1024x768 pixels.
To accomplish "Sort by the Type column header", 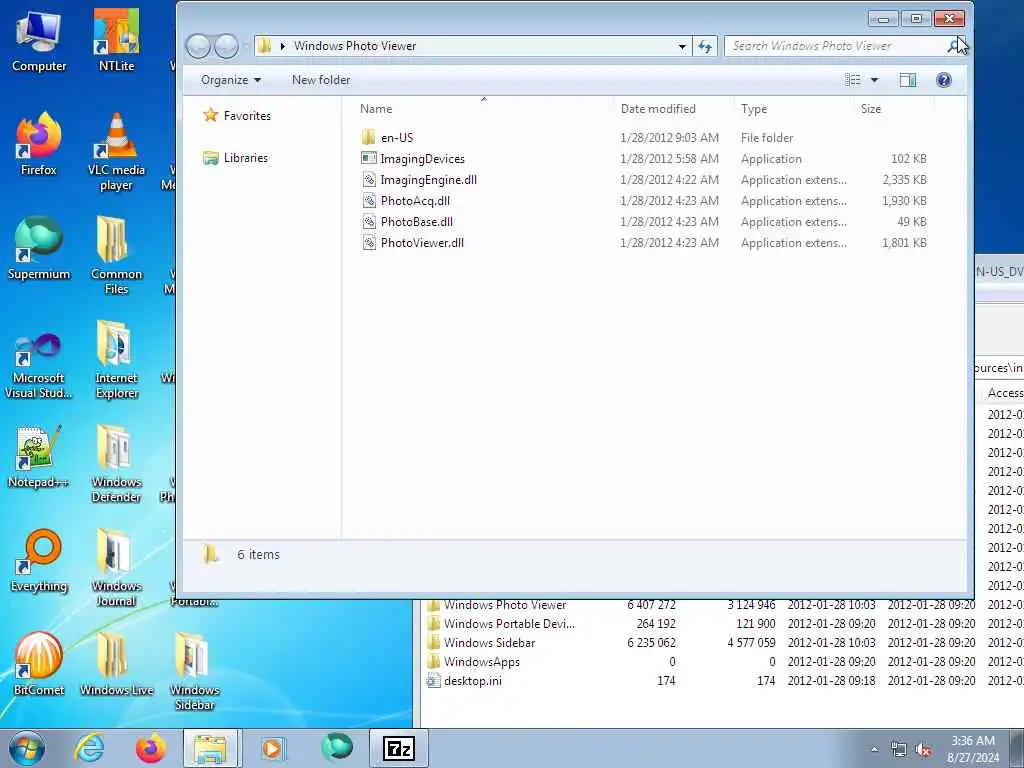I will (793, 109).
